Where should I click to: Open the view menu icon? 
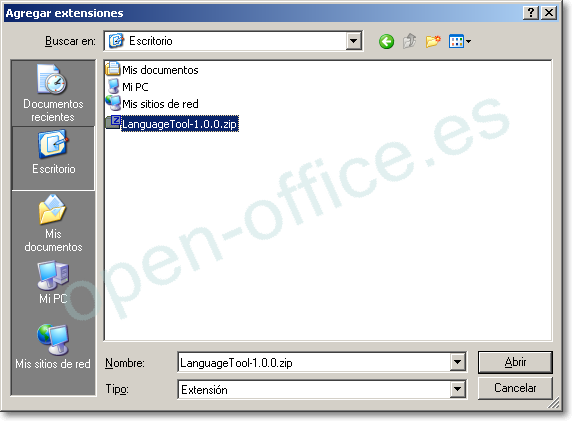click(x=460, y=41)
